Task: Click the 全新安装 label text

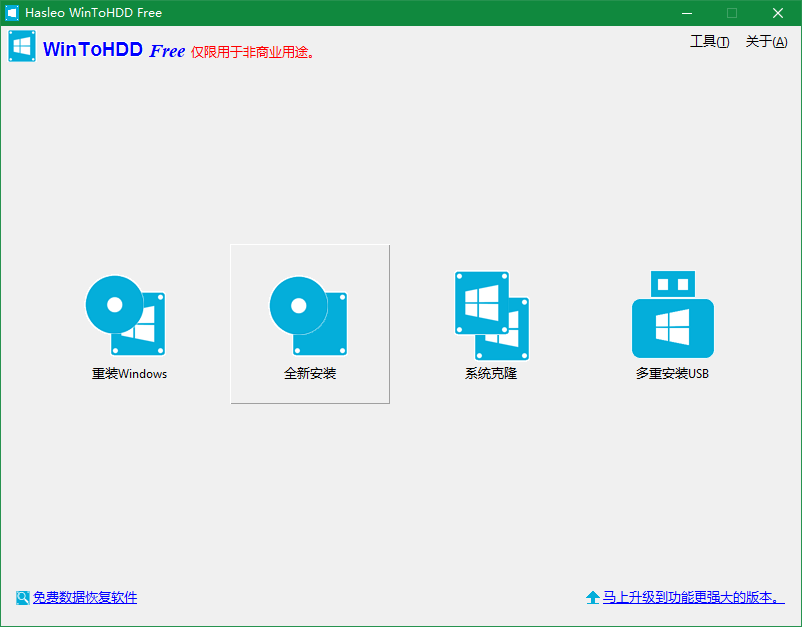Action: [x=310, y=373]
